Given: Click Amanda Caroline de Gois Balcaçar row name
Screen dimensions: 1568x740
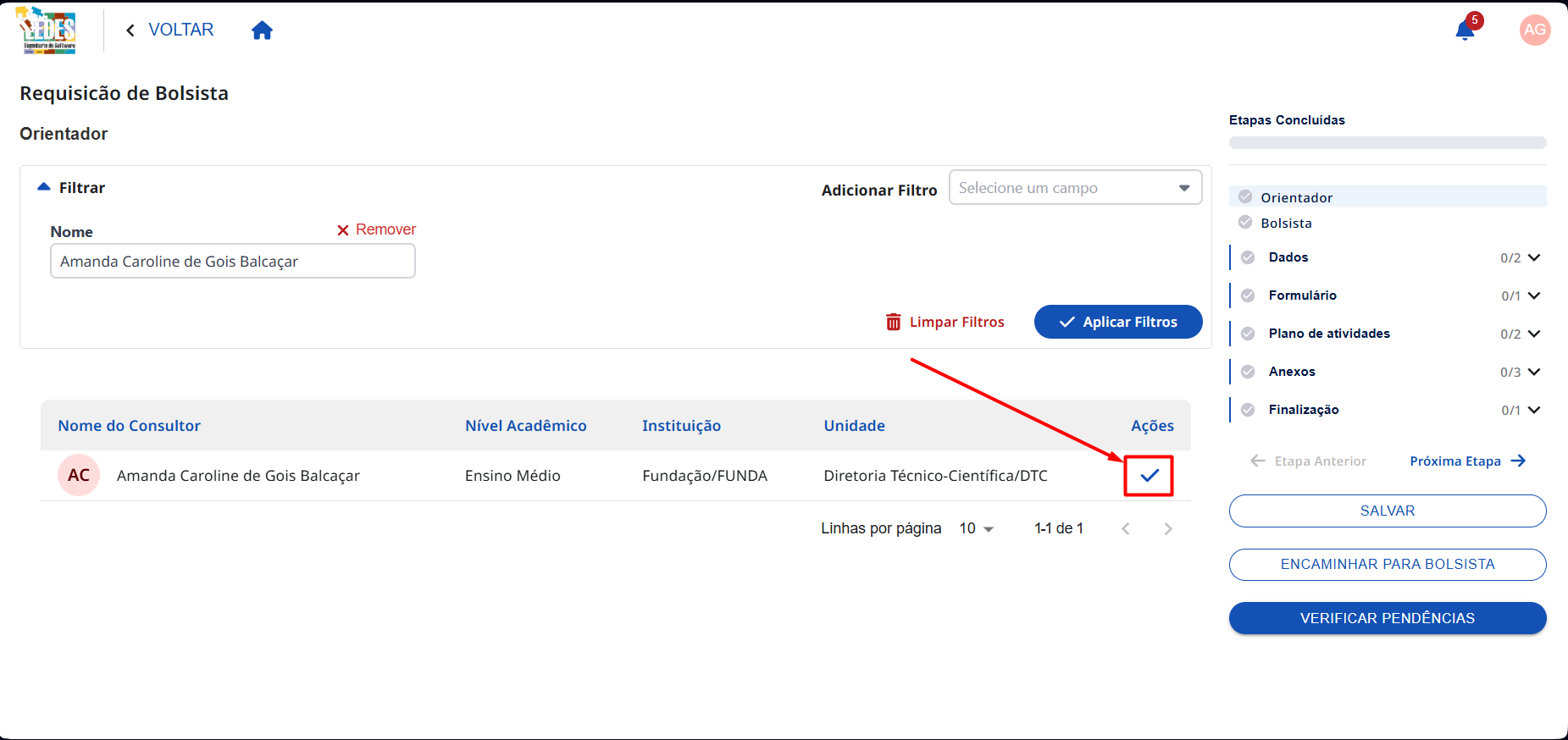Looking at the screenshot, I should pos(238,476).
